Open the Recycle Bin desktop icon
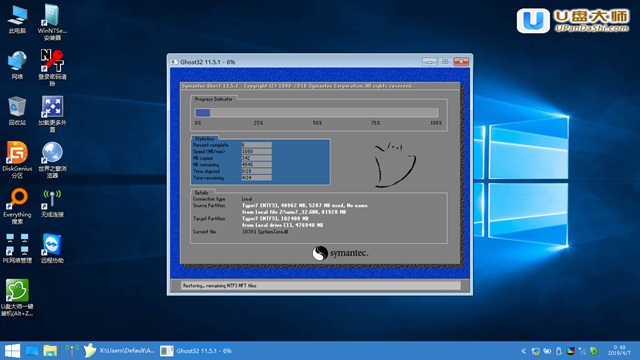Screen dimensions: 640x360 click(17, 111)
